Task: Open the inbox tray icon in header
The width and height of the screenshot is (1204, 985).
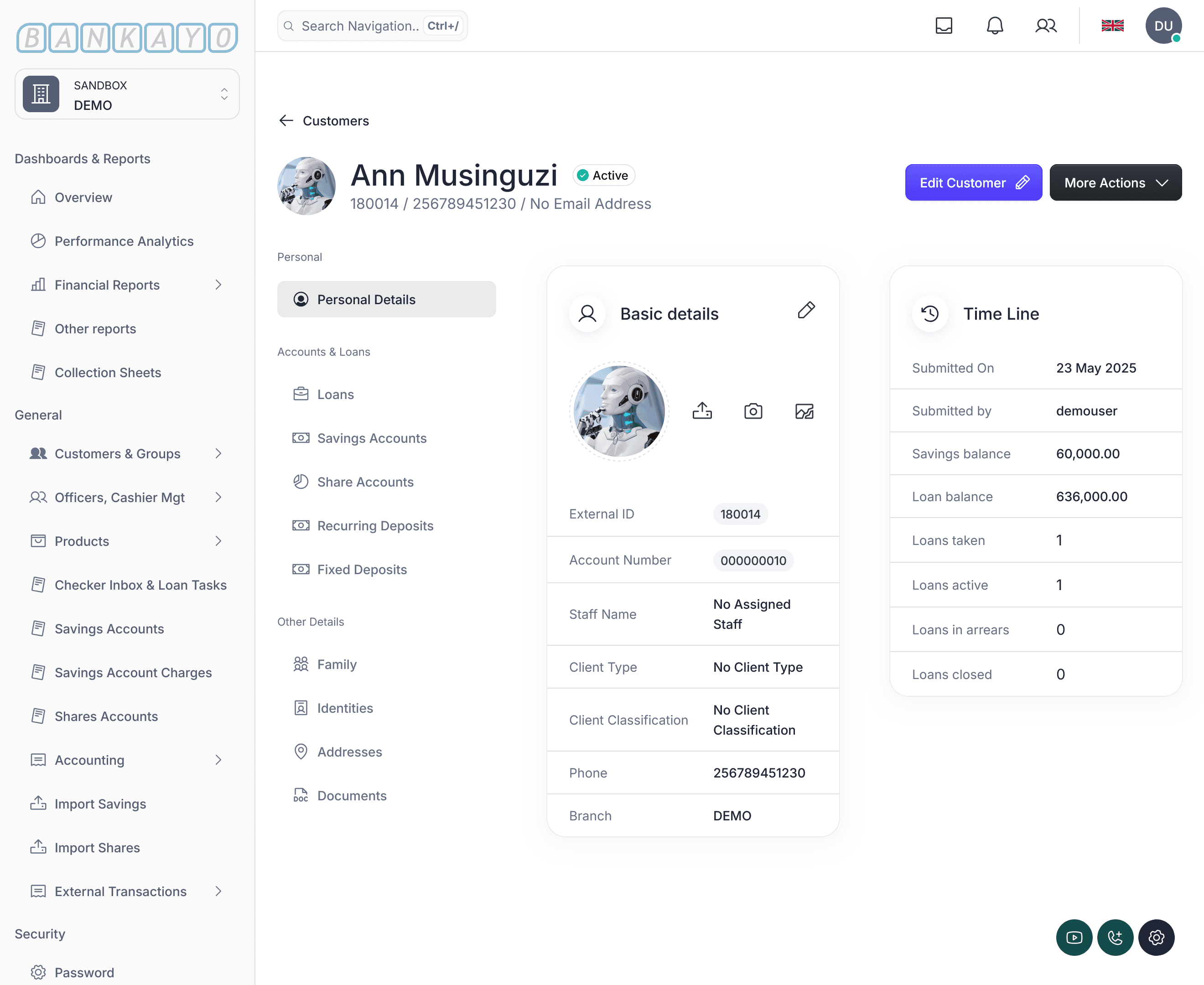Action: pos(944,26)
